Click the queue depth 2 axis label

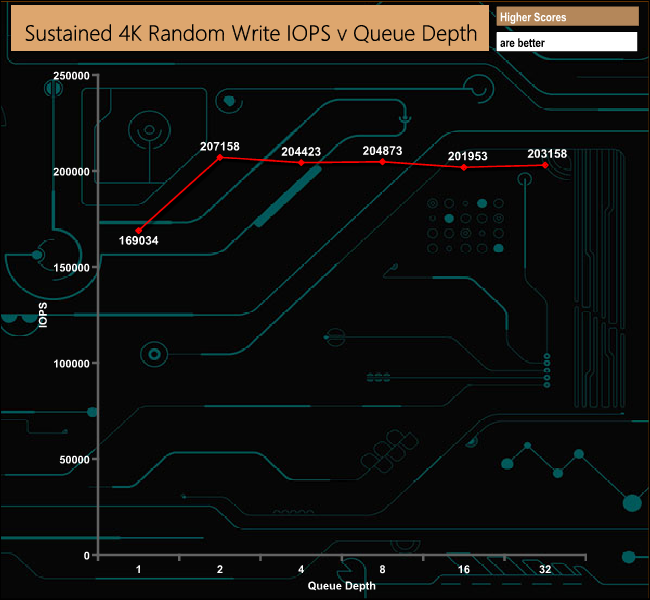tap(220, 569)
